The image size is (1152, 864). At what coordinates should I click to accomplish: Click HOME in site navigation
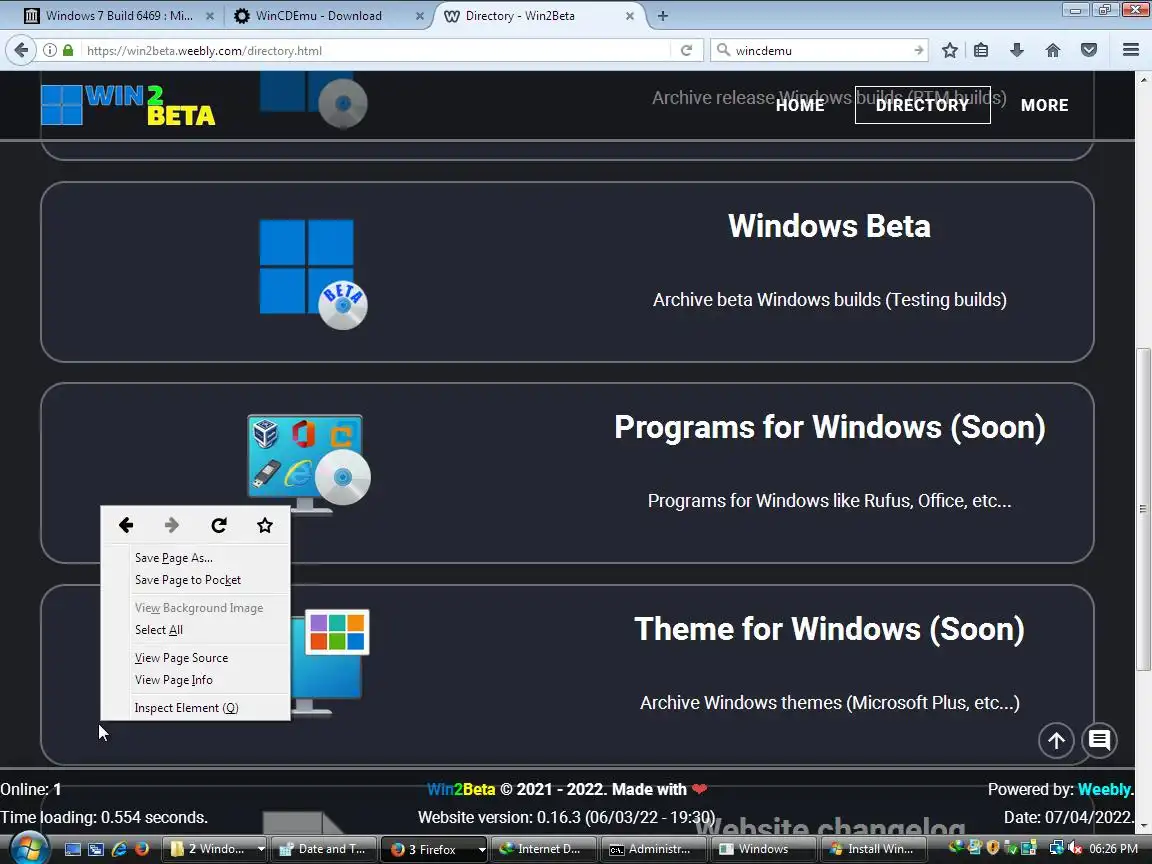[x=800, y=105]
